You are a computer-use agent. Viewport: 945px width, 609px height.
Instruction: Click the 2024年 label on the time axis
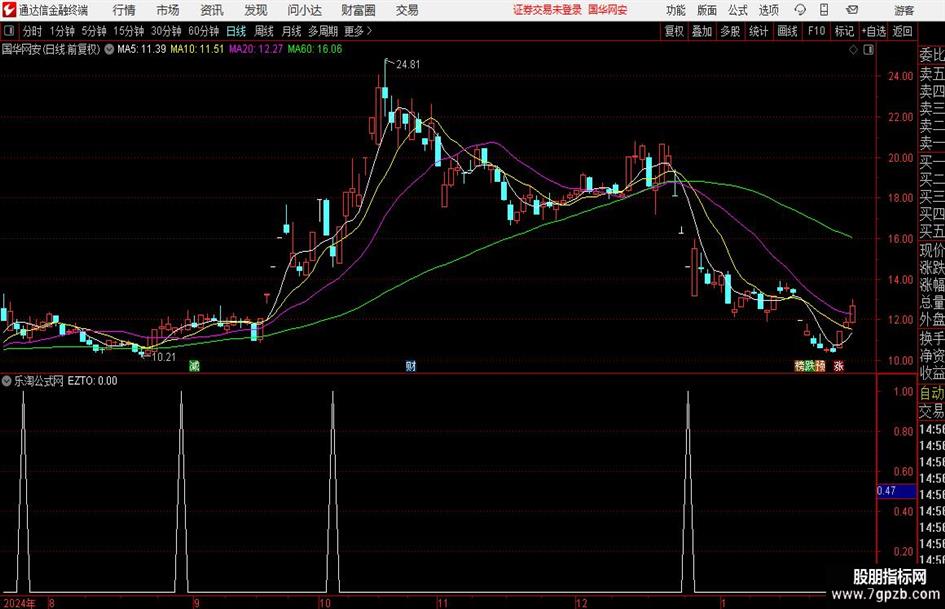pos(19,603)
